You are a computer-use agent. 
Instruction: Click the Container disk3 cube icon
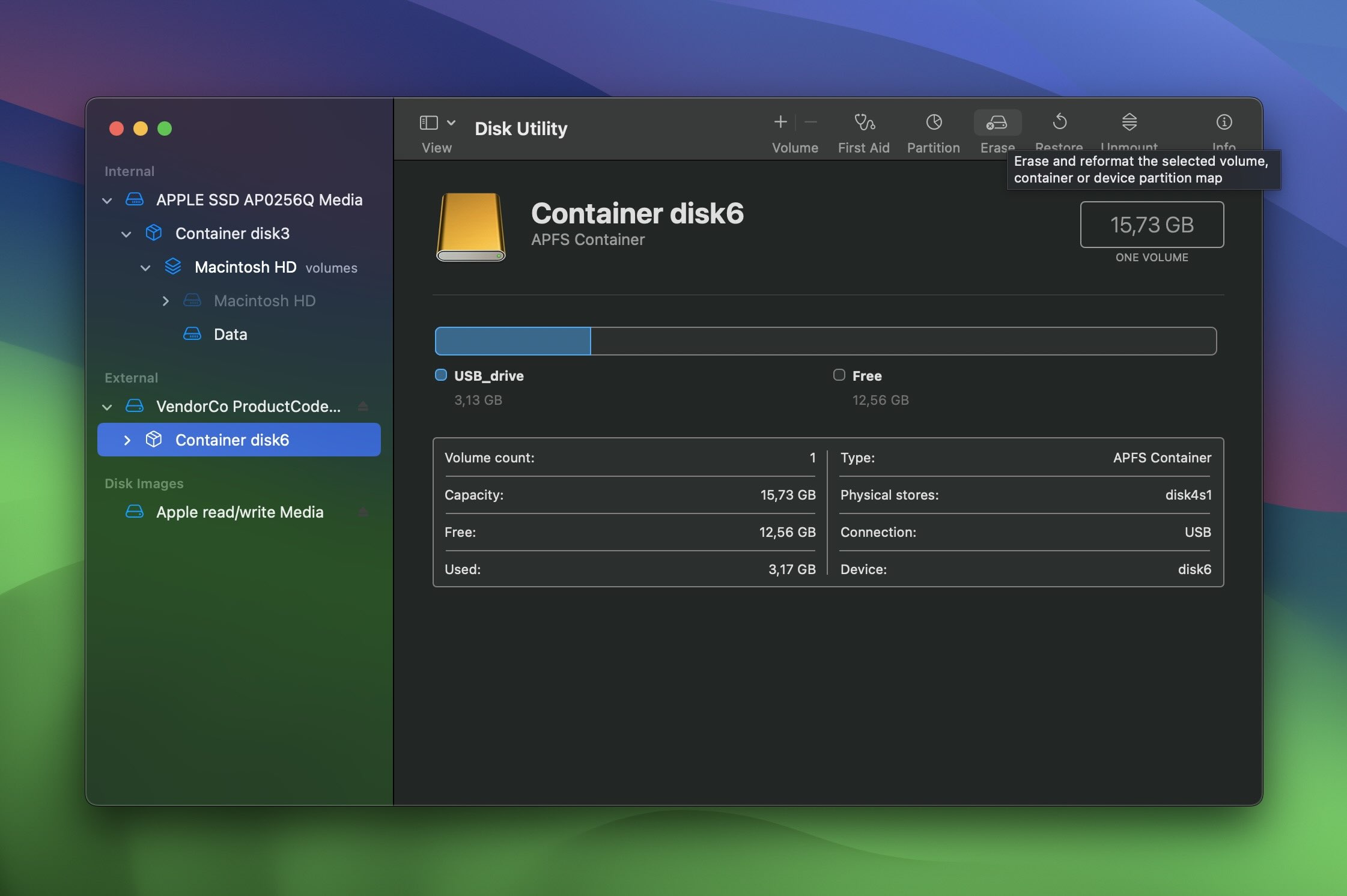(x=154, y=233)
